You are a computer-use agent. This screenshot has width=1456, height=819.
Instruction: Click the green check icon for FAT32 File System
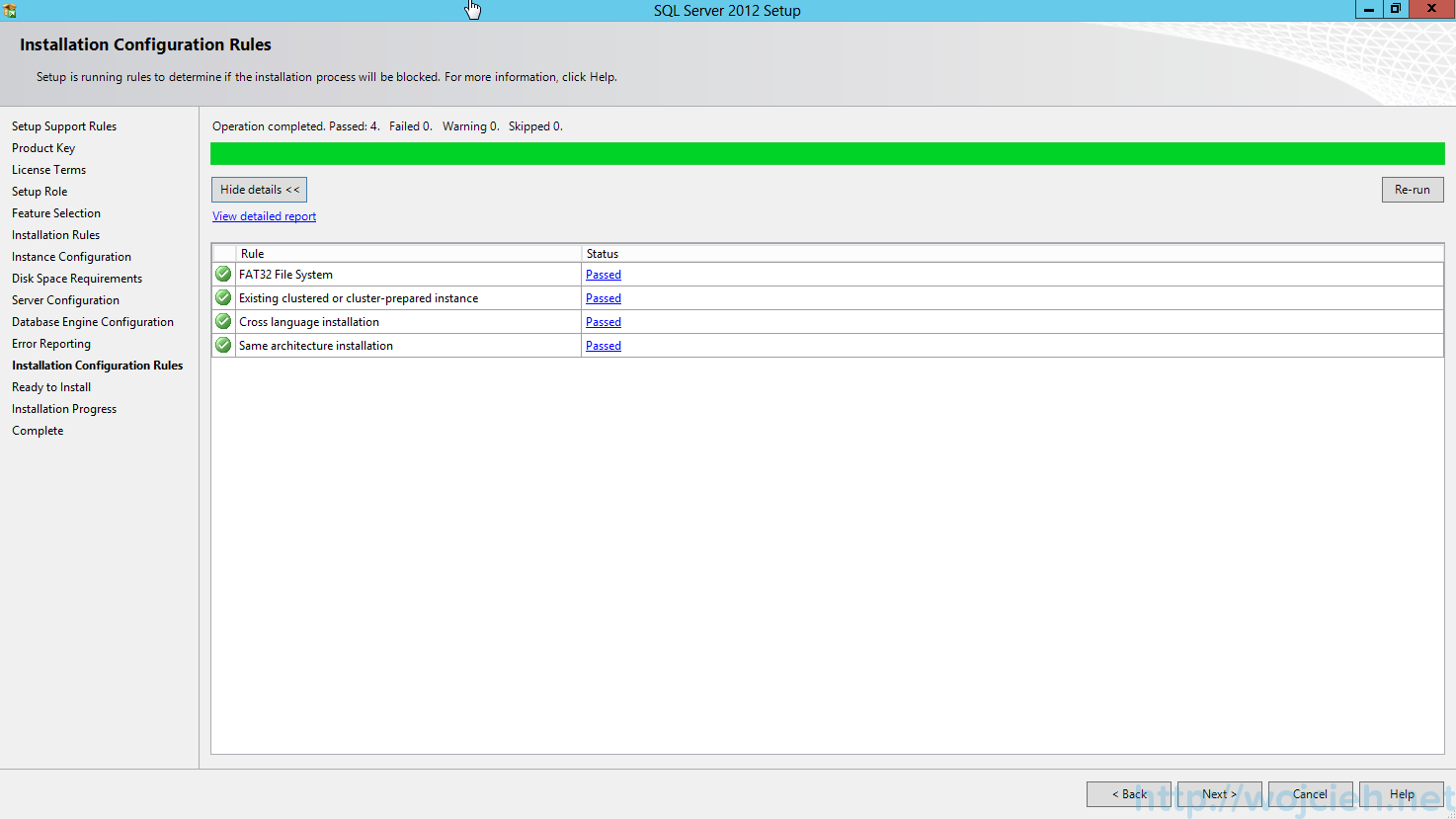(x=223, y=274)
